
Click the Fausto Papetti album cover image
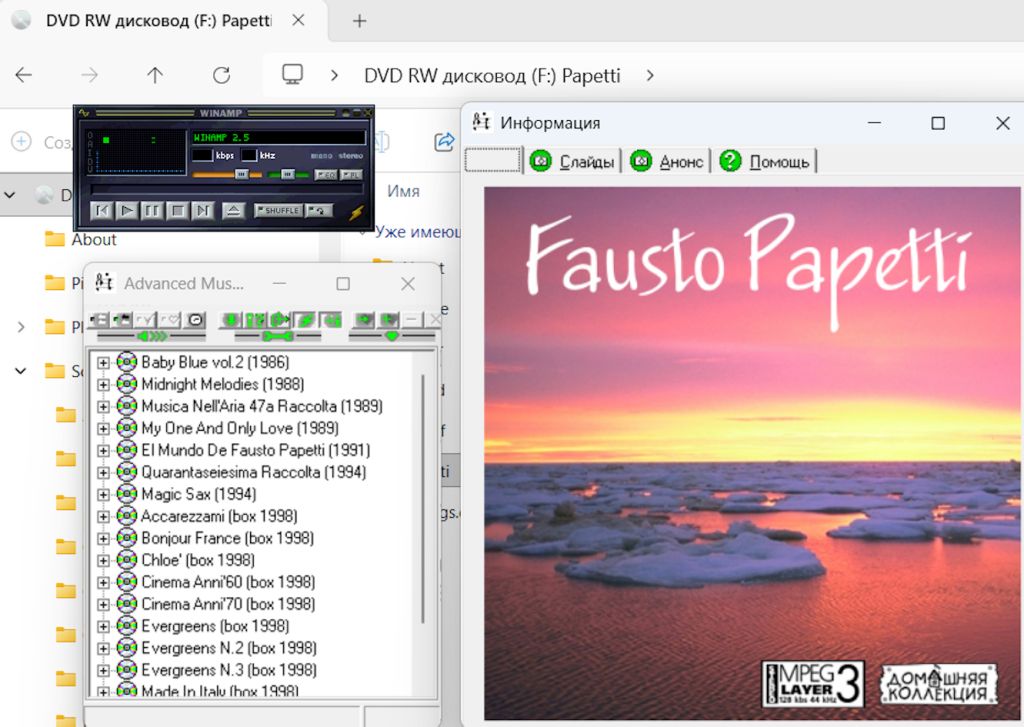[752, 453]
